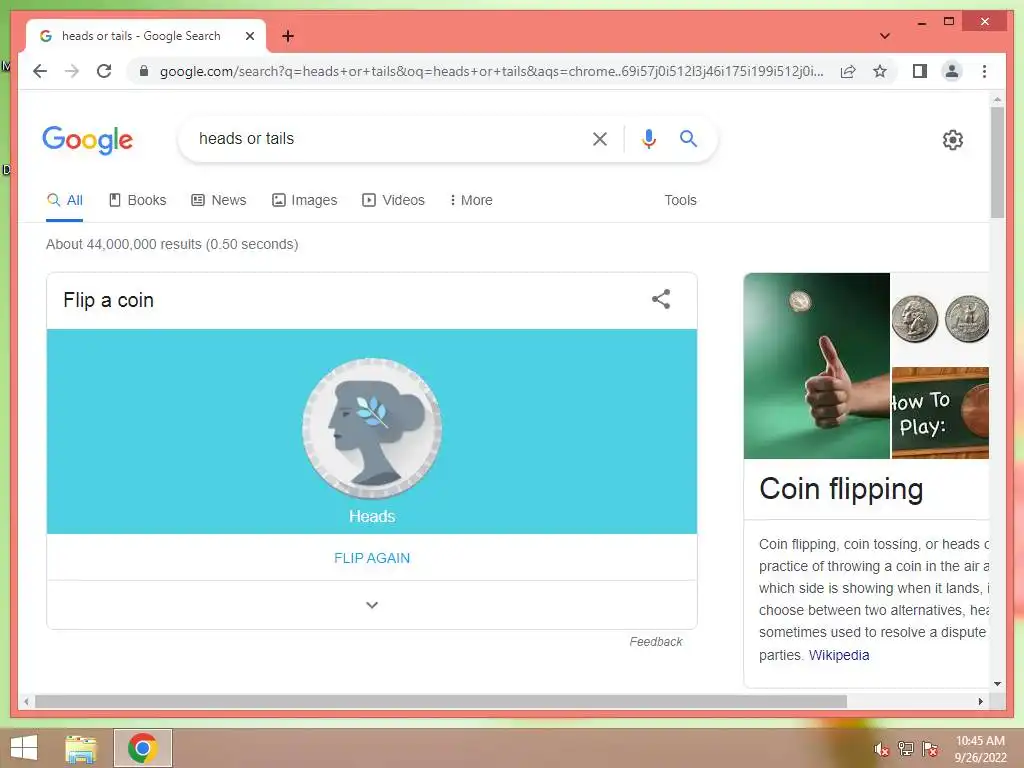Open network status tray icon

pos(906,748)
